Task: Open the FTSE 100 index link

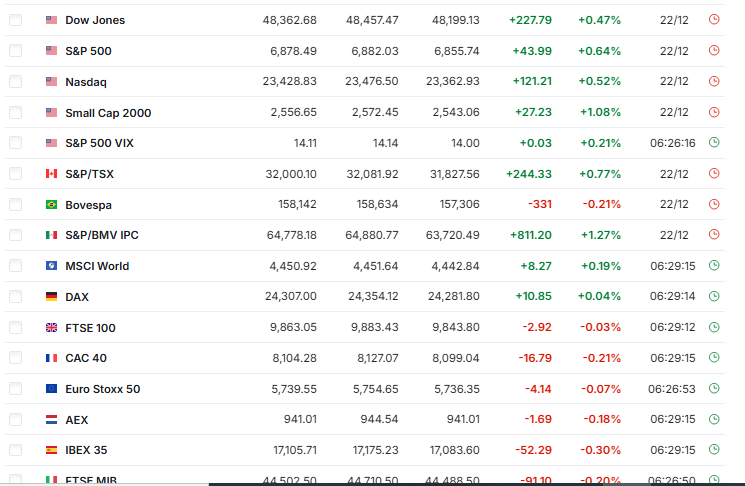Action: [x=90, y=328]
